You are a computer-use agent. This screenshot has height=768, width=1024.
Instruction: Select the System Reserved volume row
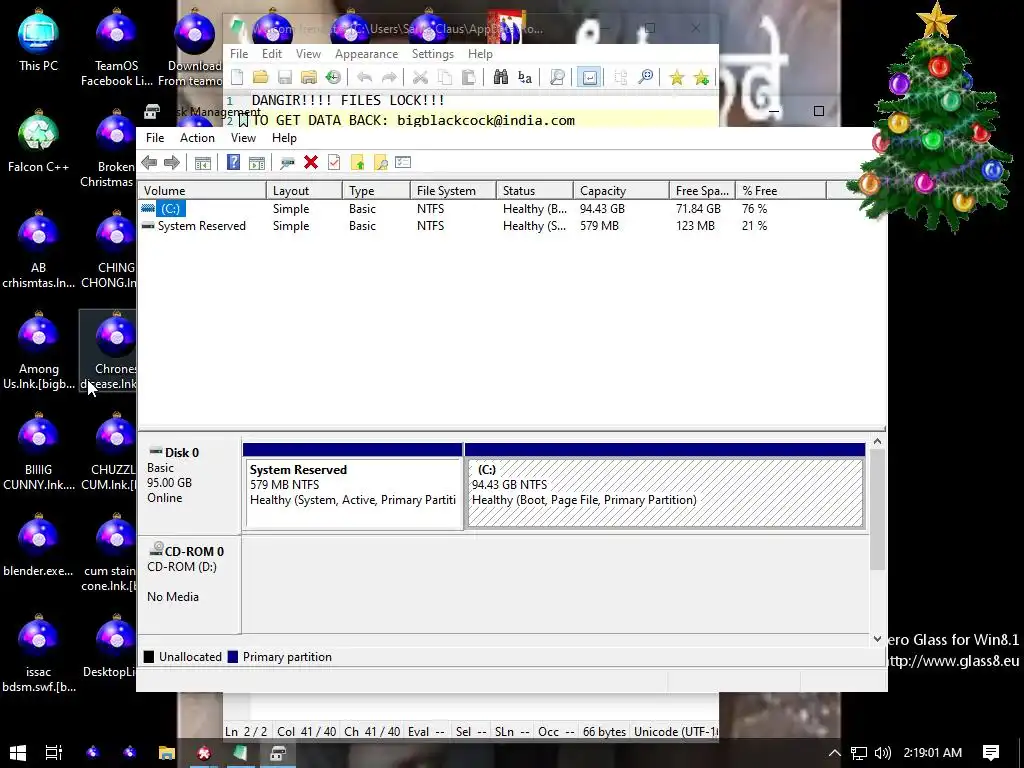click(482, 226)
